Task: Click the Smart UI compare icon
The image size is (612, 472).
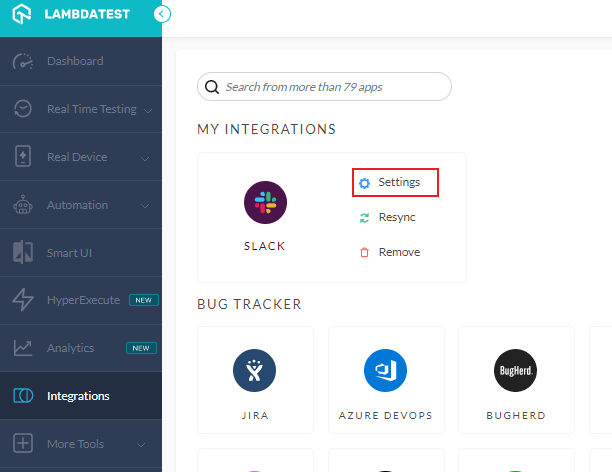Action: (23, 253)
